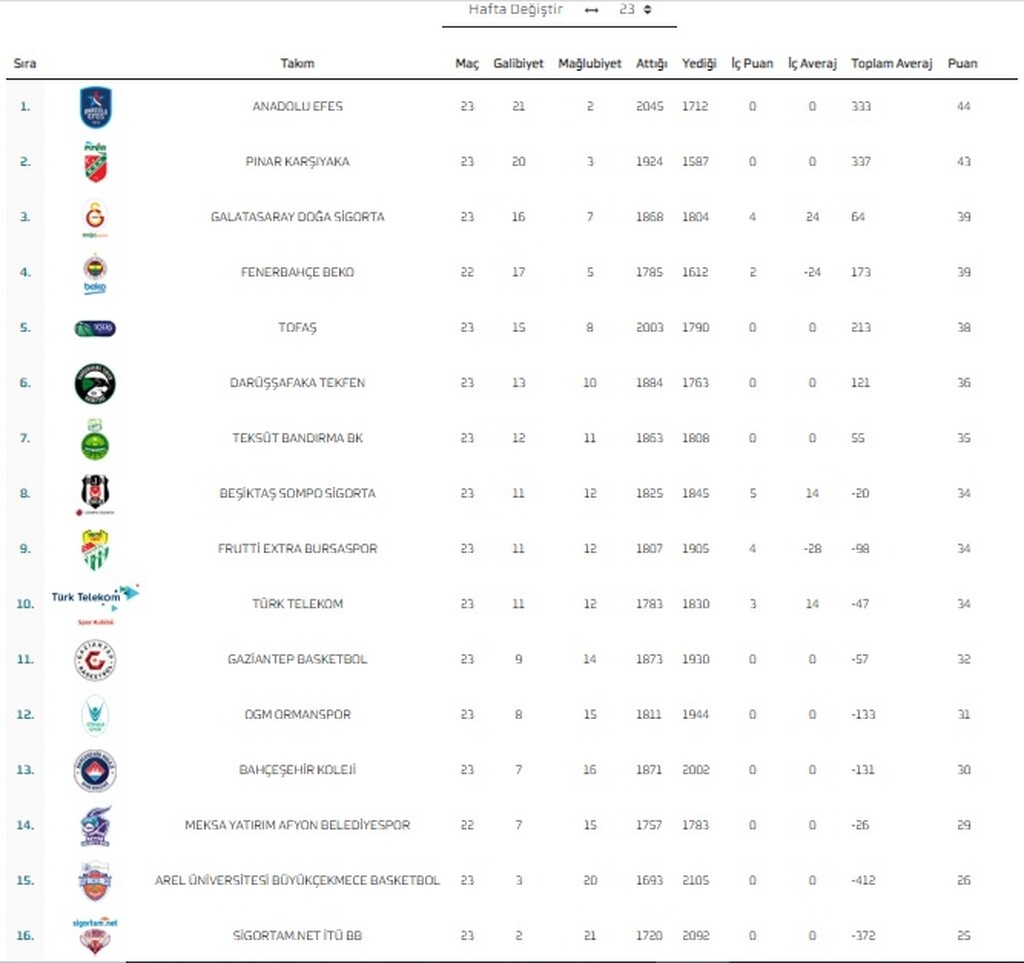Click the Galatasaray Doğa Sigorta logo
This screenshot has height=963, width=1024.
point(96,218)
